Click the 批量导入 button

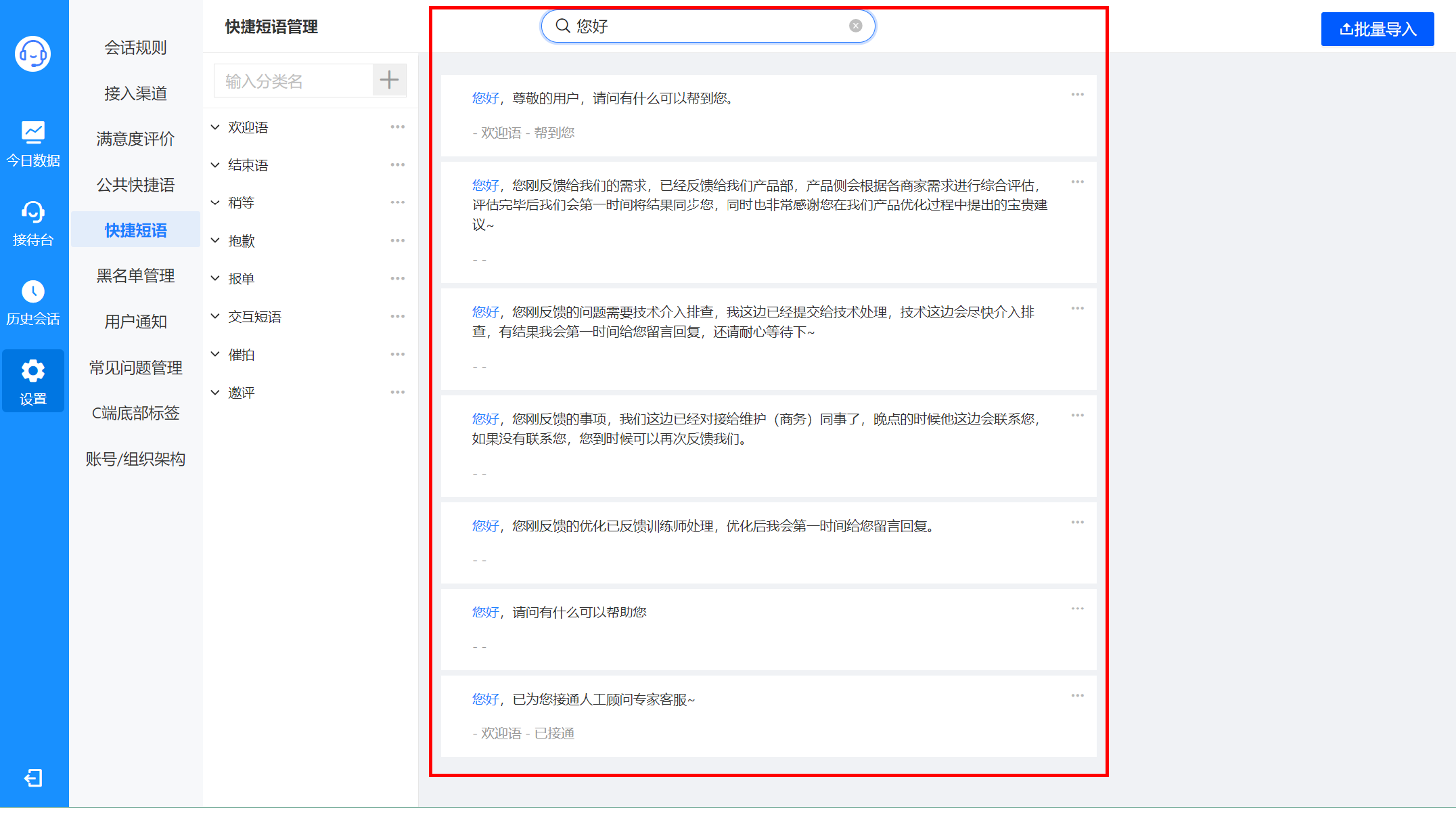[x=1378, y=29]
